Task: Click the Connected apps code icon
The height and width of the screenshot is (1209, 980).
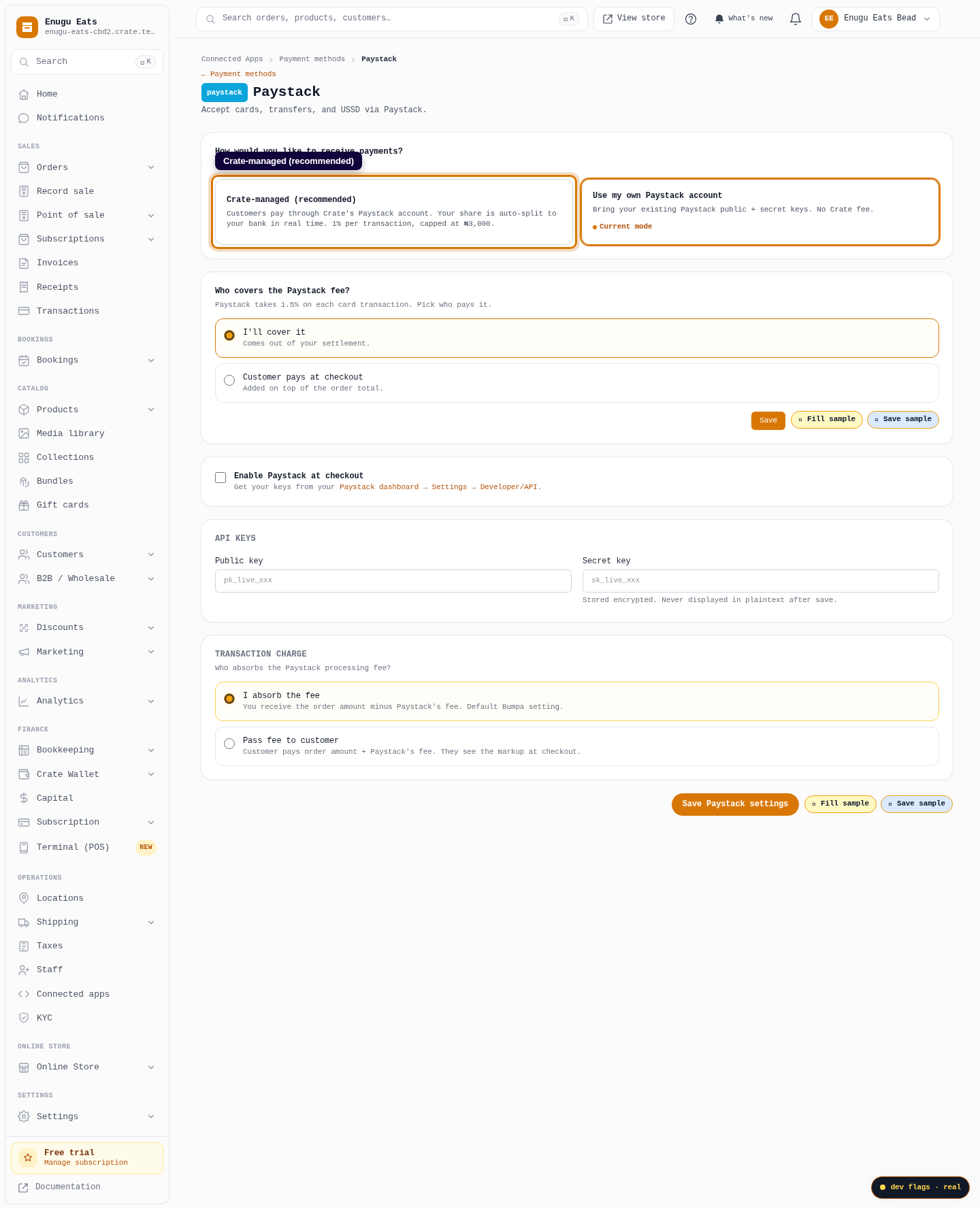Action: [24, 994]
